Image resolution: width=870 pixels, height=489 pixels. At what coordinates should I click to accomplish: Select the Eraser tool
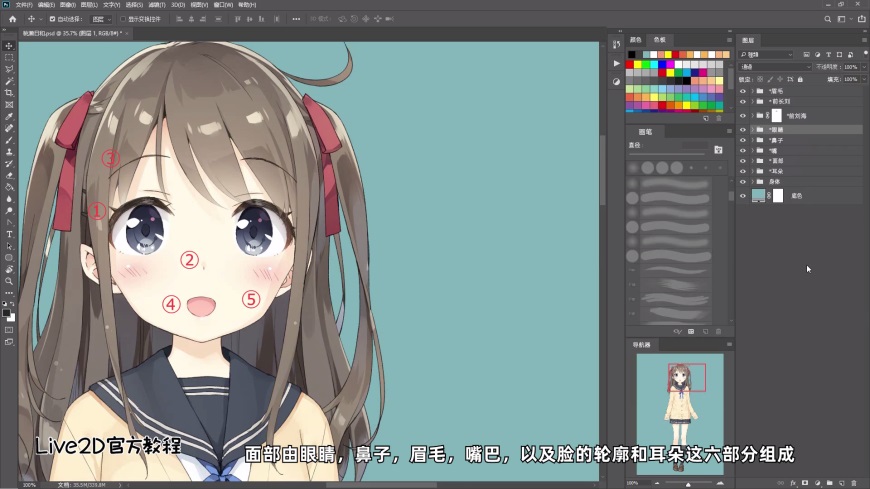[9, 175]
